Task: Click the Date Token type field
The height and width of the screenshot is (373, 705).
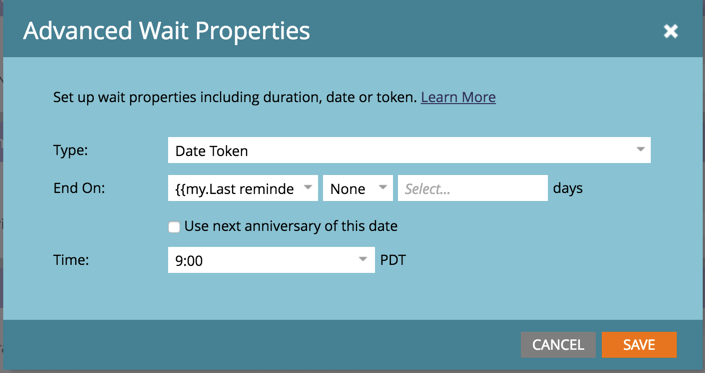Action: [409, 150]
